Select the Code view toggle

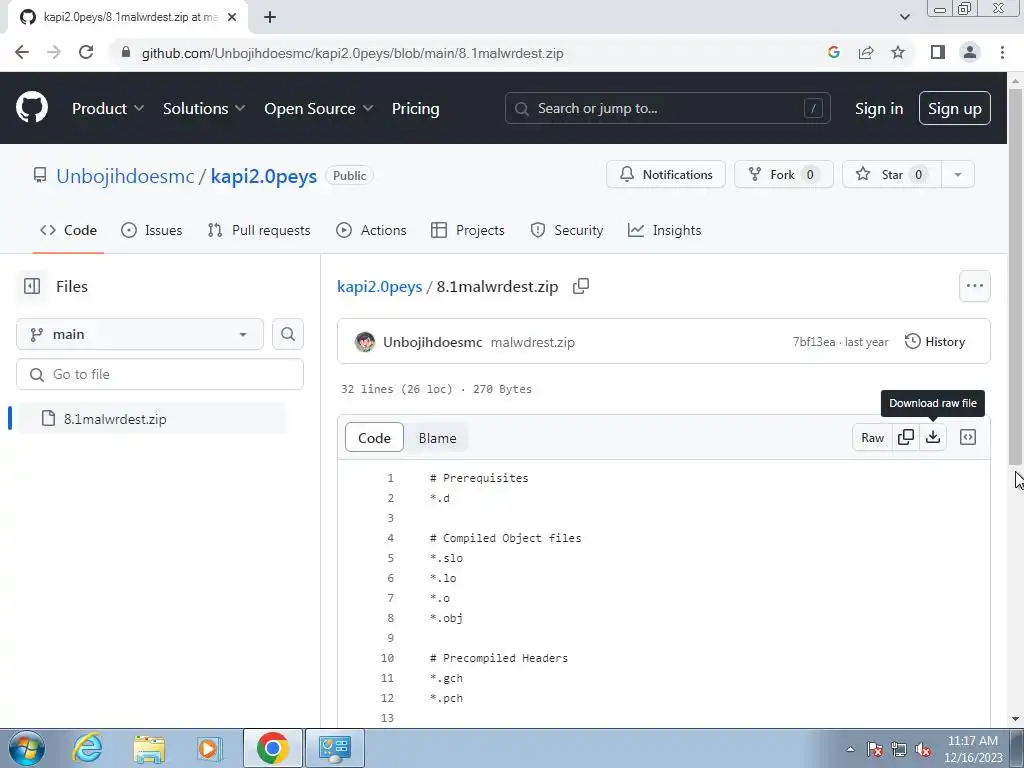click(374, 438)
